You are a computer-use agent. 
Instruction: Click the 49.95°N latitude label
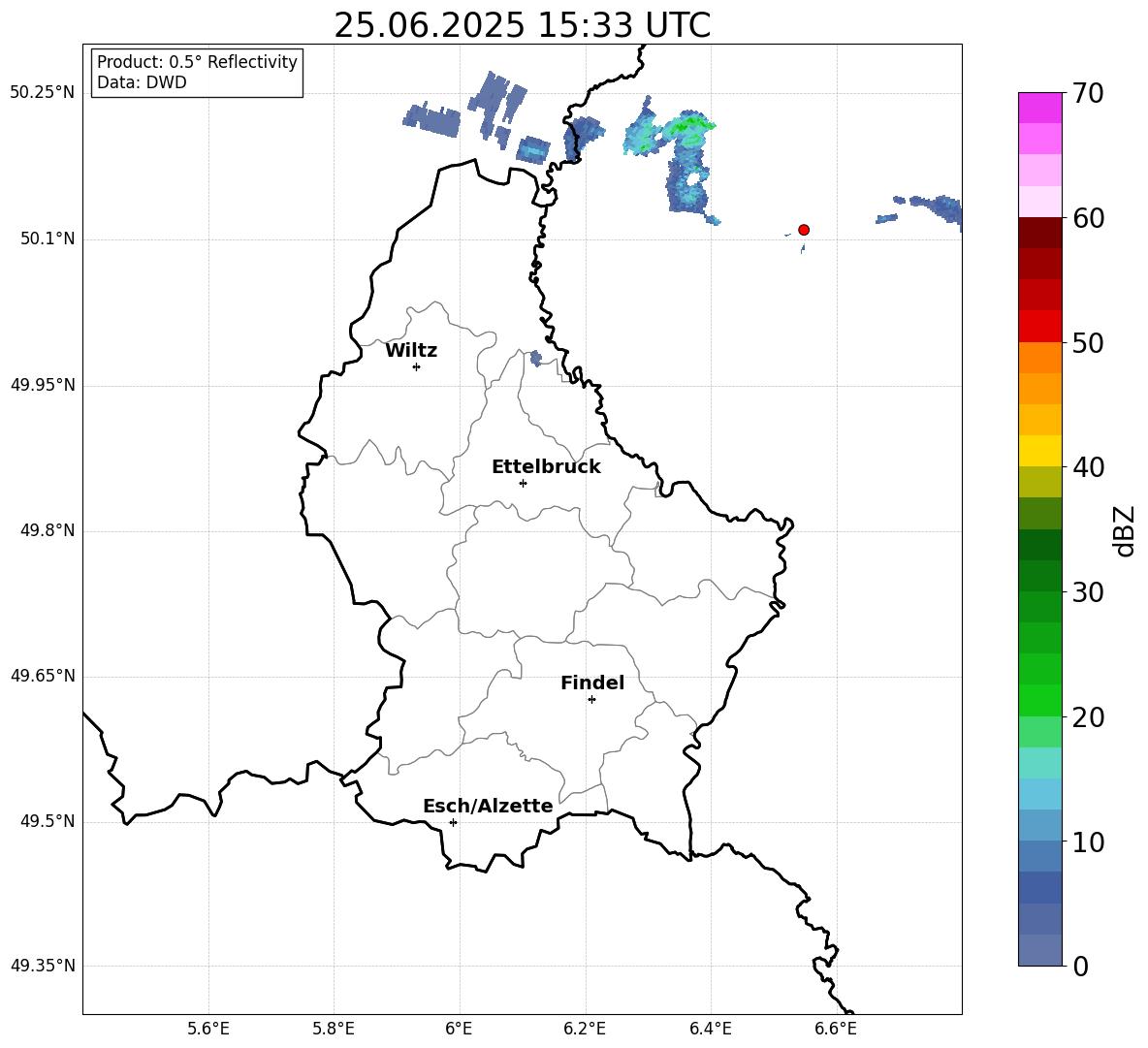tap(43, 384)
